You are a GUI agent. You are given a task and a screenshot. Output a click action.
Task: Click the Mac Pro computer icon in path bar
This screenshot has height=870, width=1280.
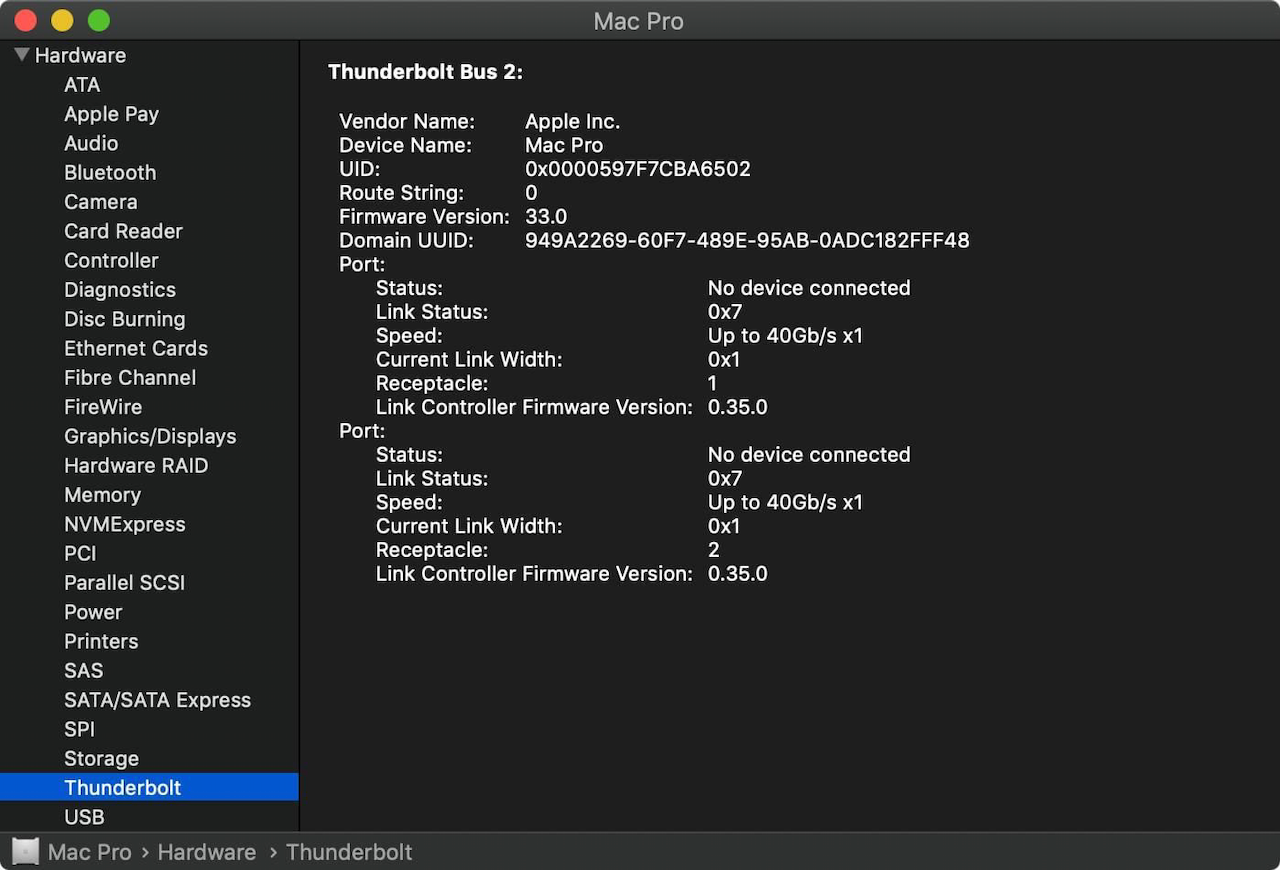(25, 851)
